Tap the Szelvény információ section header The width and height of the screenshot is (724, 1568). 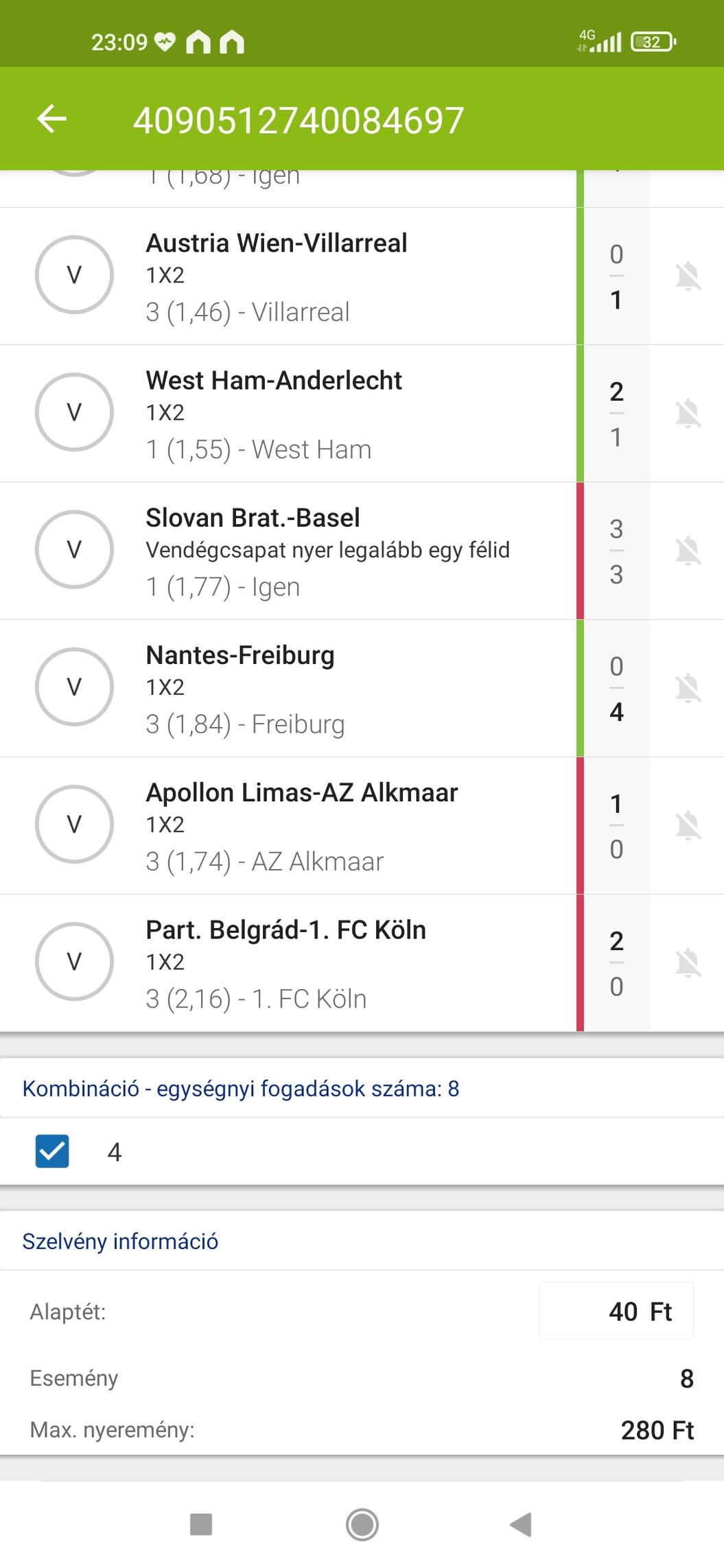click(120, 1241)
